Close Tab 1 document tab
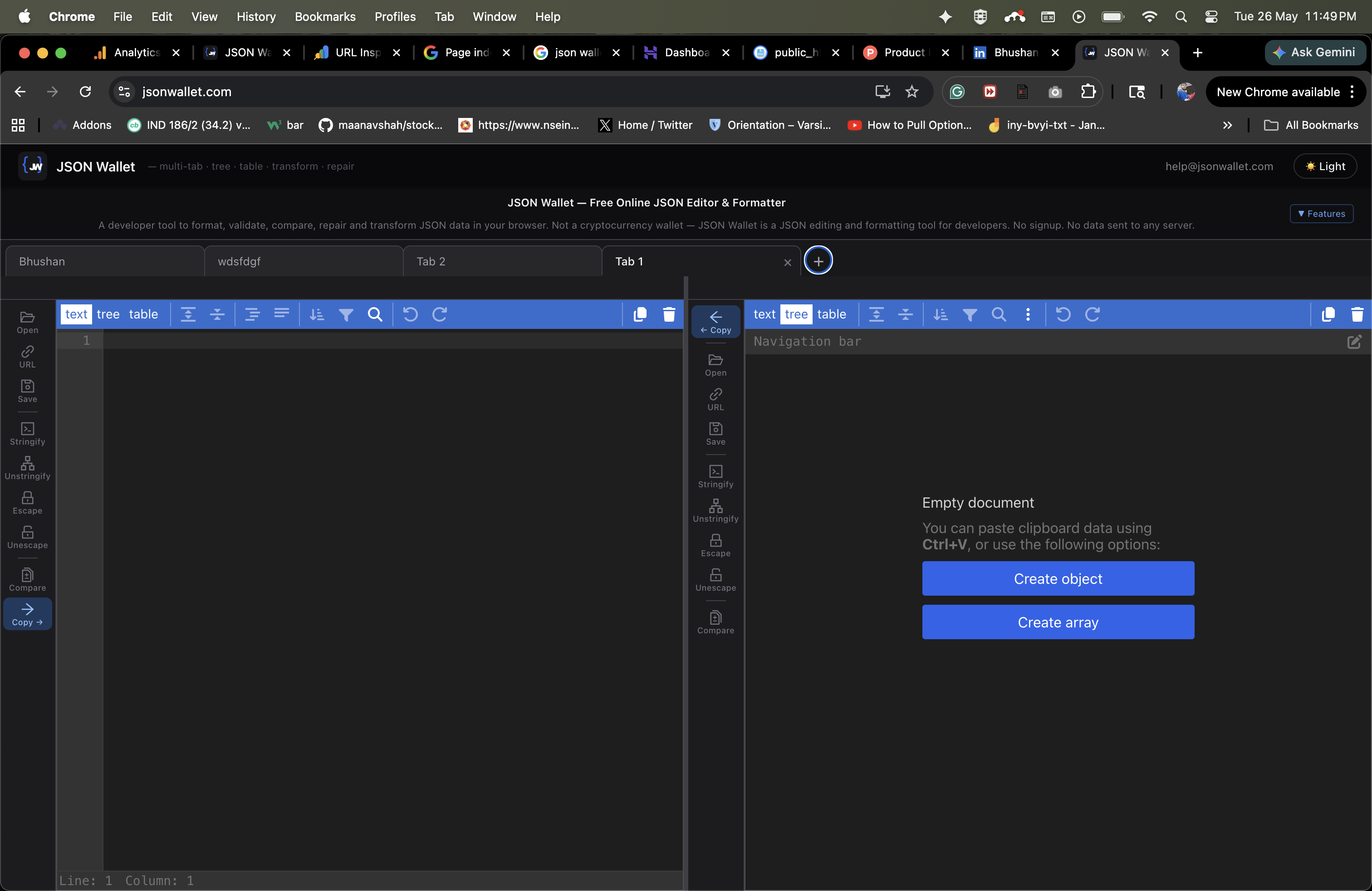Screen dimensions: 1372x891 coord(788,262)
